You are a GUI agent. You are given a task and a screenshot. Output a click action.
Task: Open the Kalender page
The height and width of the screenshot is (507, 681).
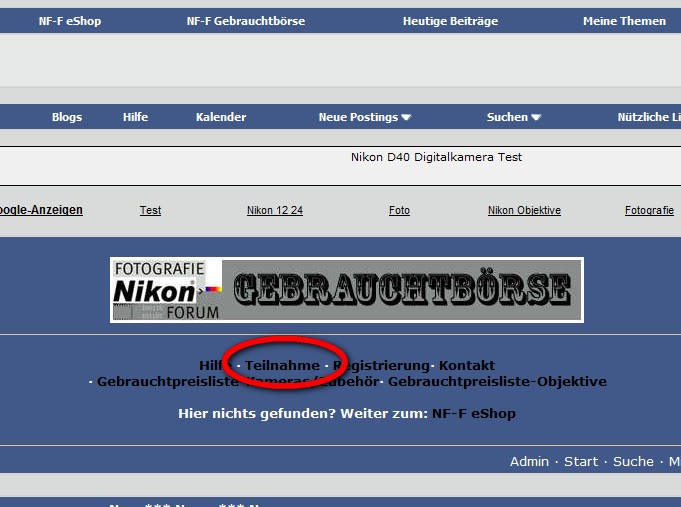pyautogui.click(x=221, y=117)
